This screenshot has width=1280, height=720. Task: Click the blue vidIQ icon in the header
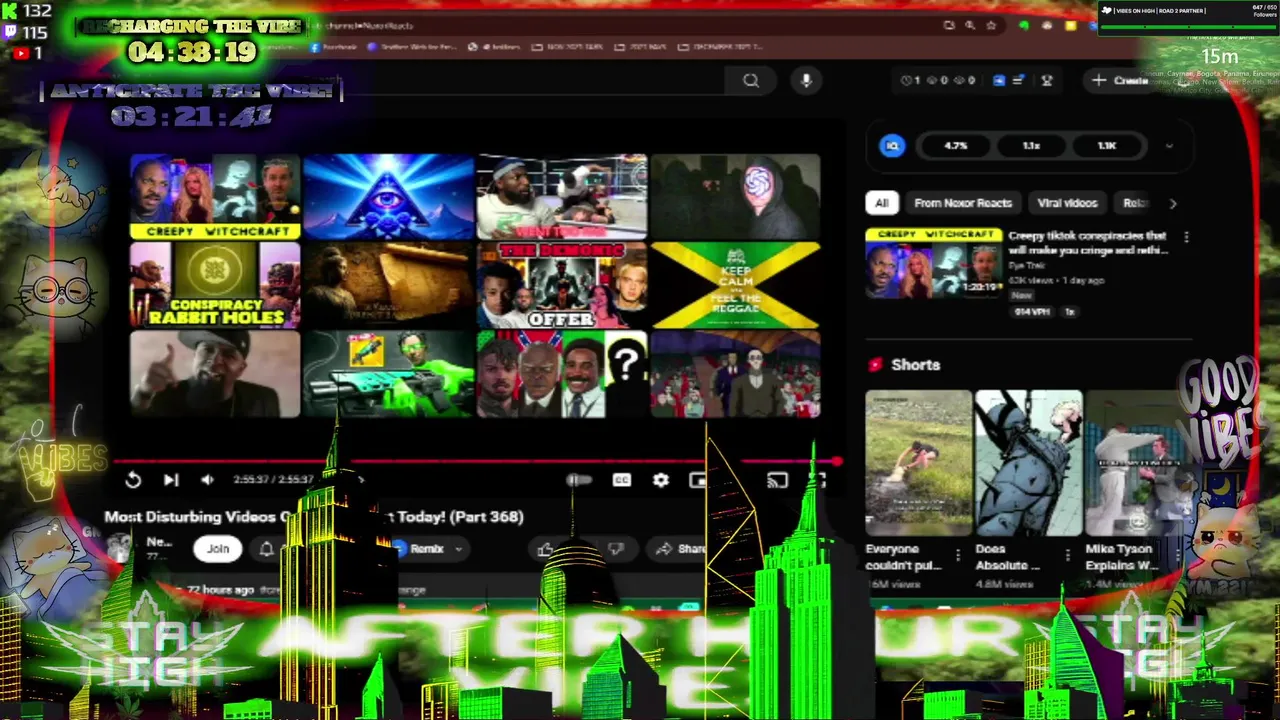(x=998, y=80)
